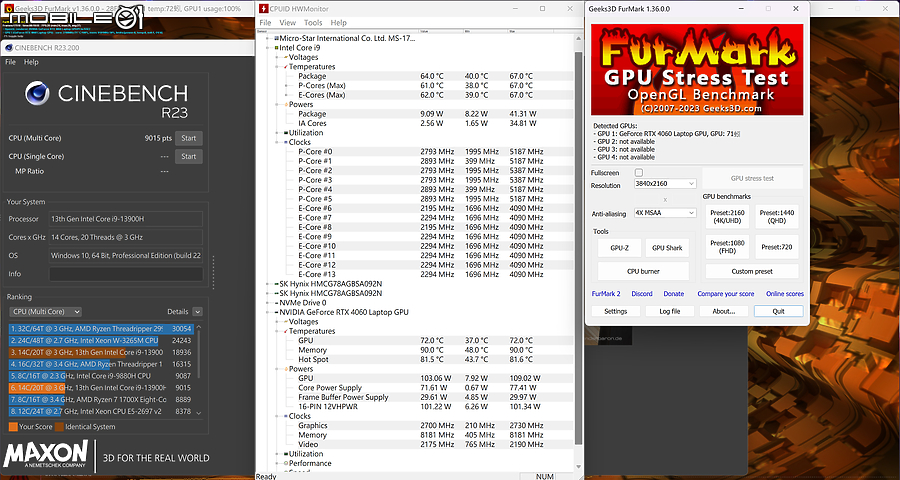
Task: Expand the ranking Details arrow
Action: pyautogui.click(x=197, y=311)
